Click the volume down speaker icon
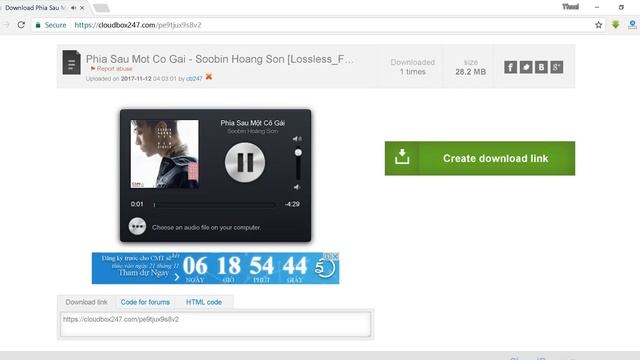 [297, 187]
